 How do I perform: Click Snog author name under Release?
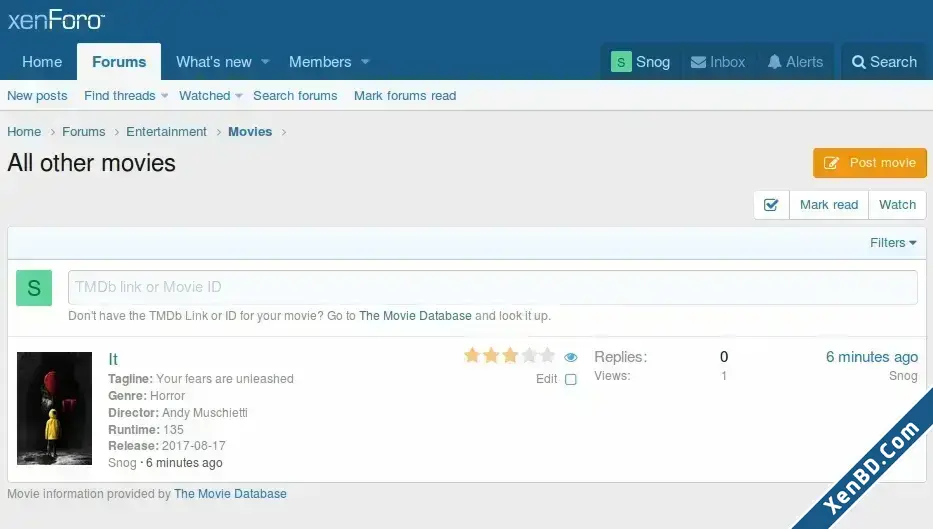[122, 463]
